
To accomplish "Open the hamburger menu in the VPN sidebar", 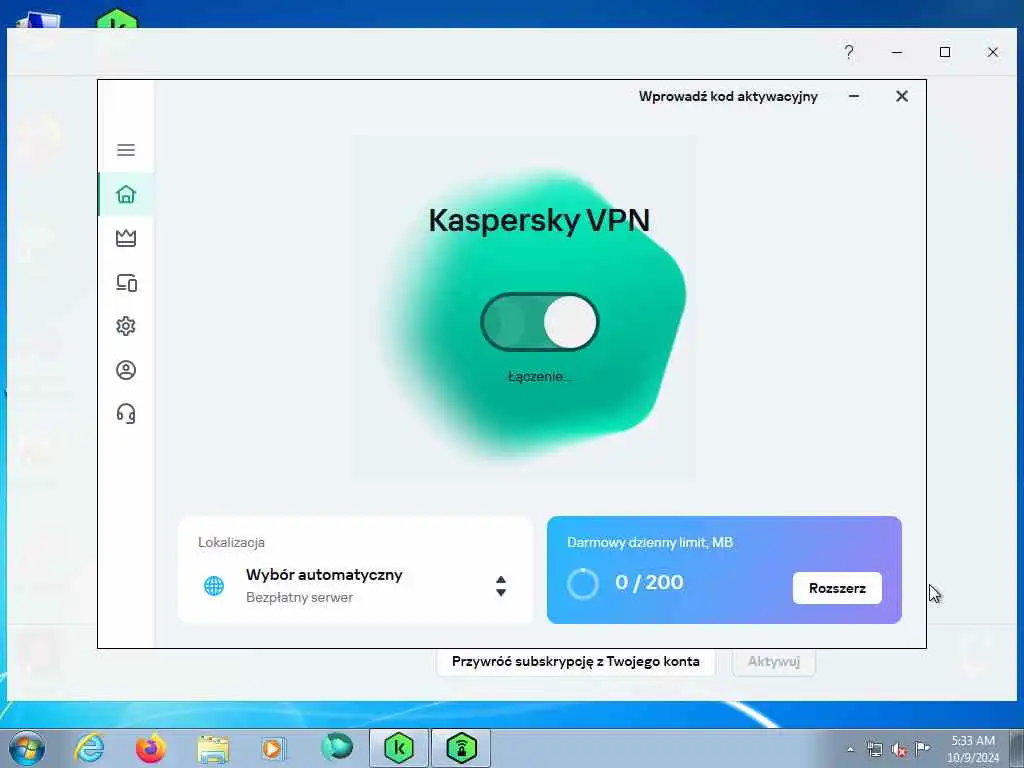I will coord(126,150).
